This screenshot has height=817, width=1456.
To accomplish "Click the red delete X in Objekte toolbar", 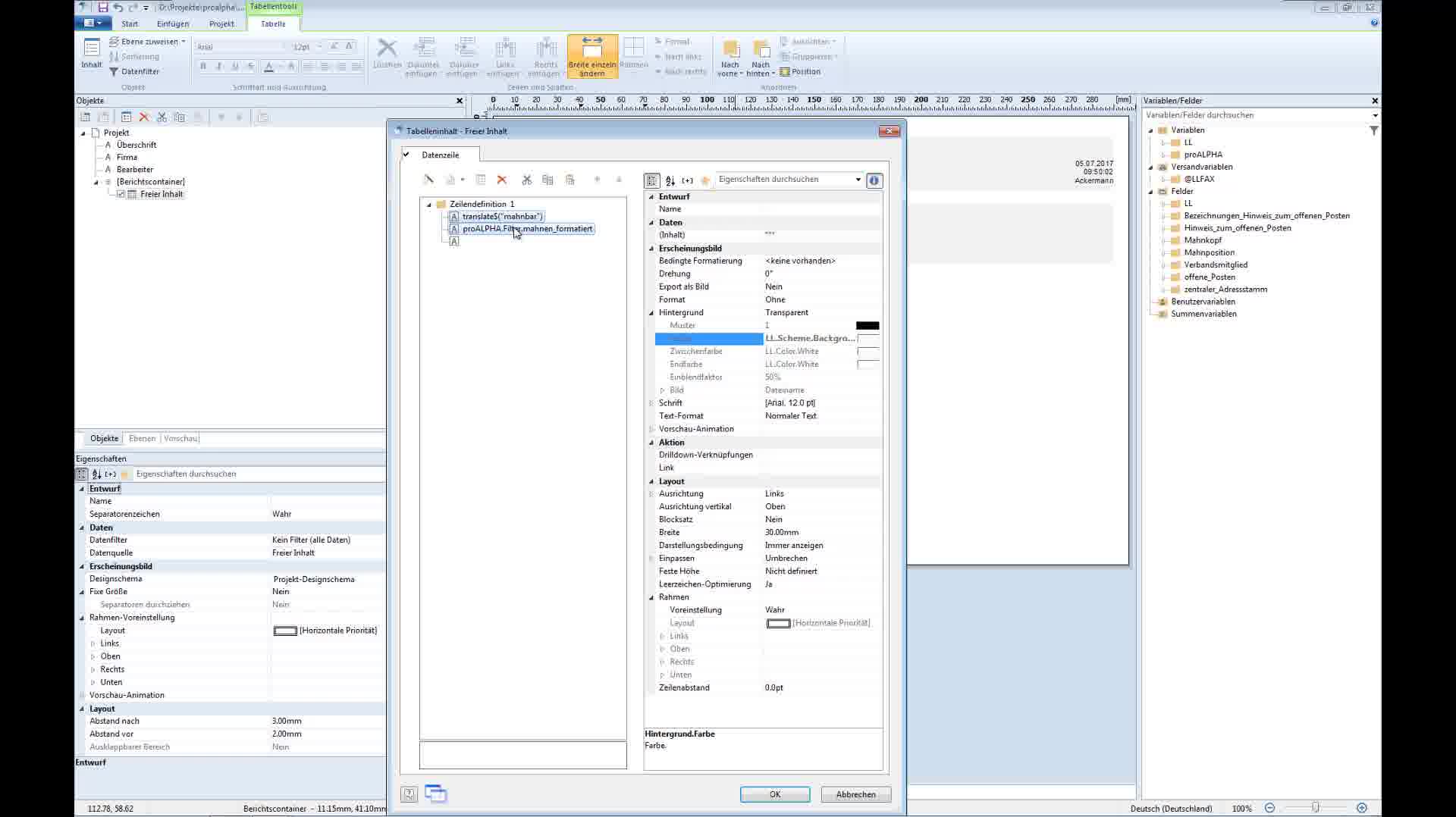I will pyautogui.click(x=144, y=117).
